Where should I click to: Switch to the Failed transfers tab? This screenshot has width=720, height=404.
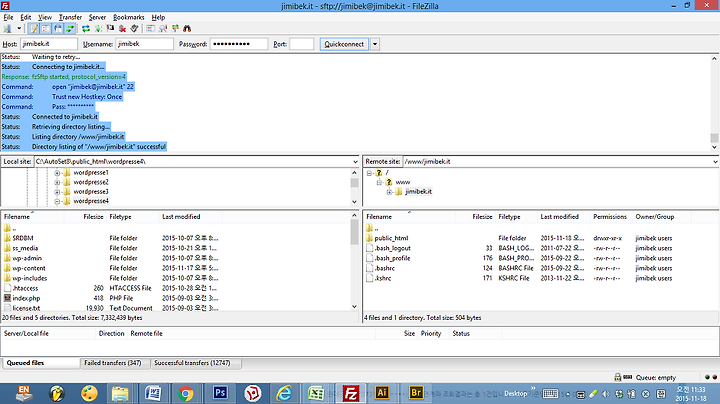coord(113,363)
